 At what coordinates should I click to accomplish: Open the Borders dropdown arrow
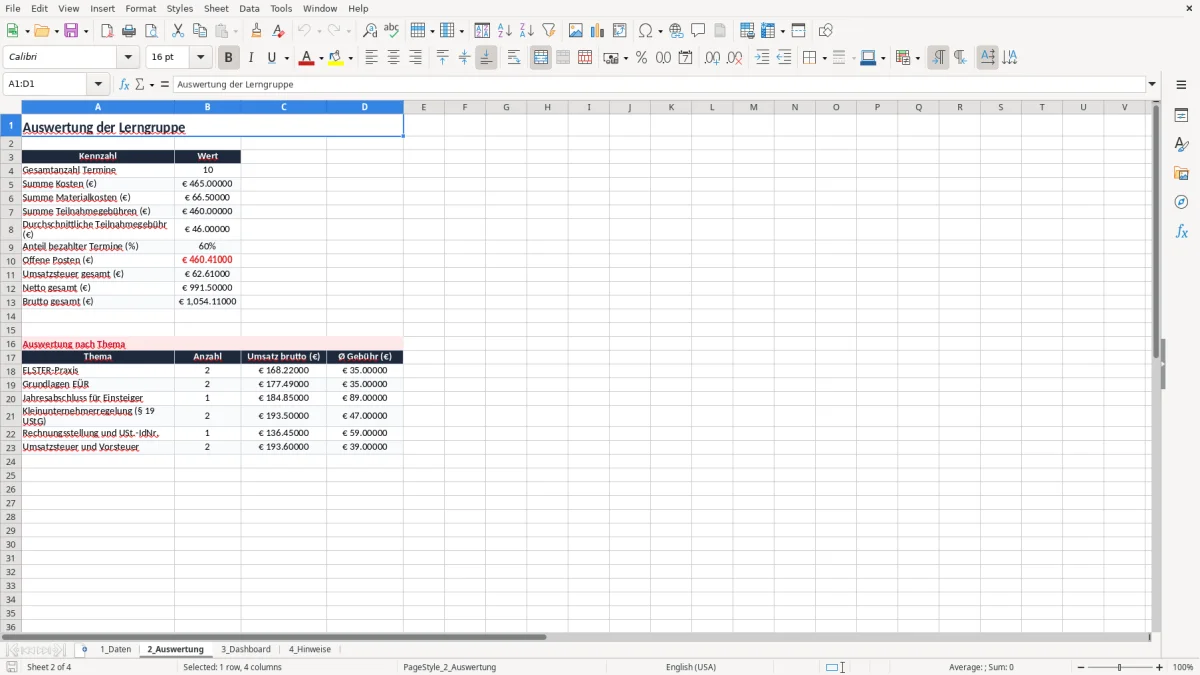(x=824, y=58)
